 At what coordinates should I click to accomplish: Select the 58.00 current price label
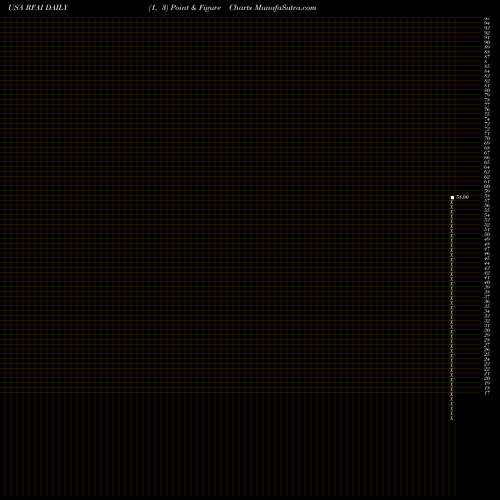point(462,197)
